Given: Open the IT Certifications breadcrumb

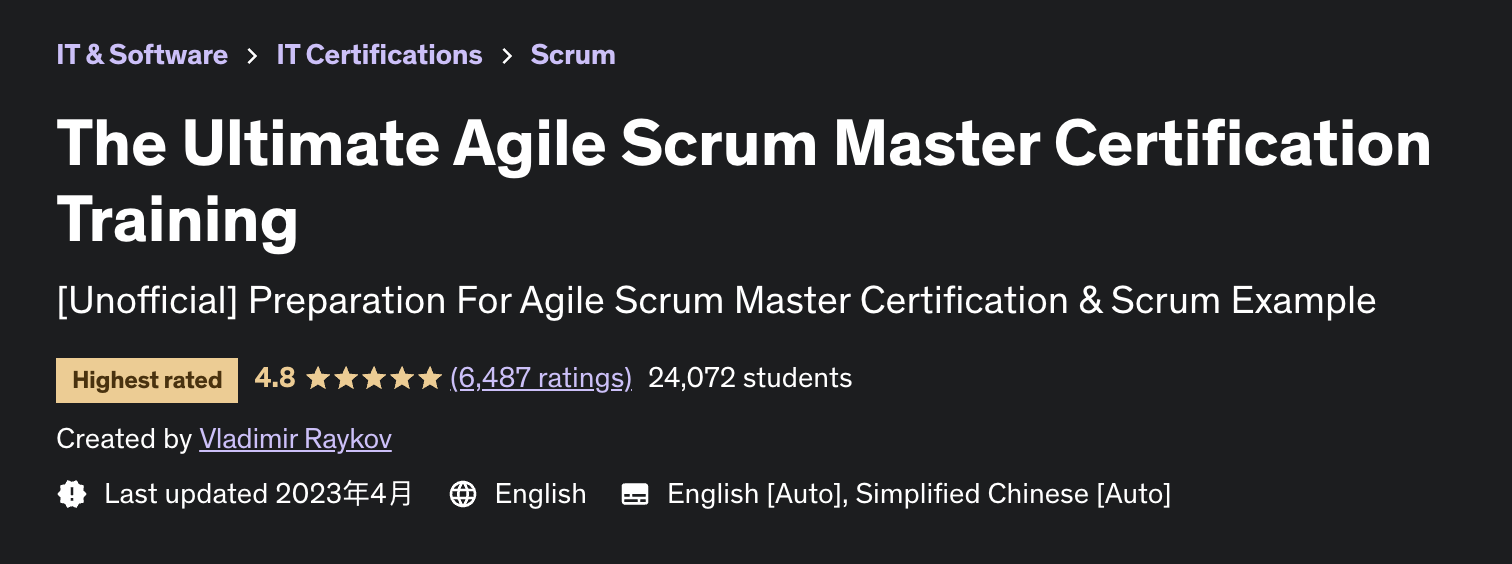Looking at the screenshot, I should pos(379,55).
